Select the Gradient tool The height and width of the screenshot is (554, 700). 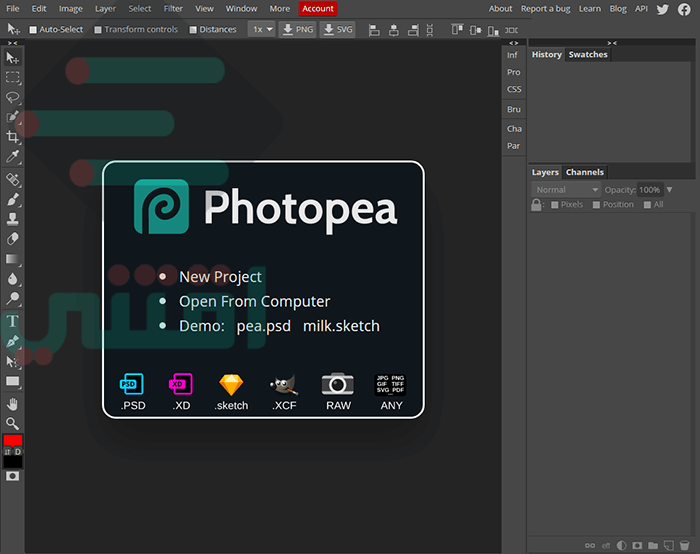coord(12,259)
